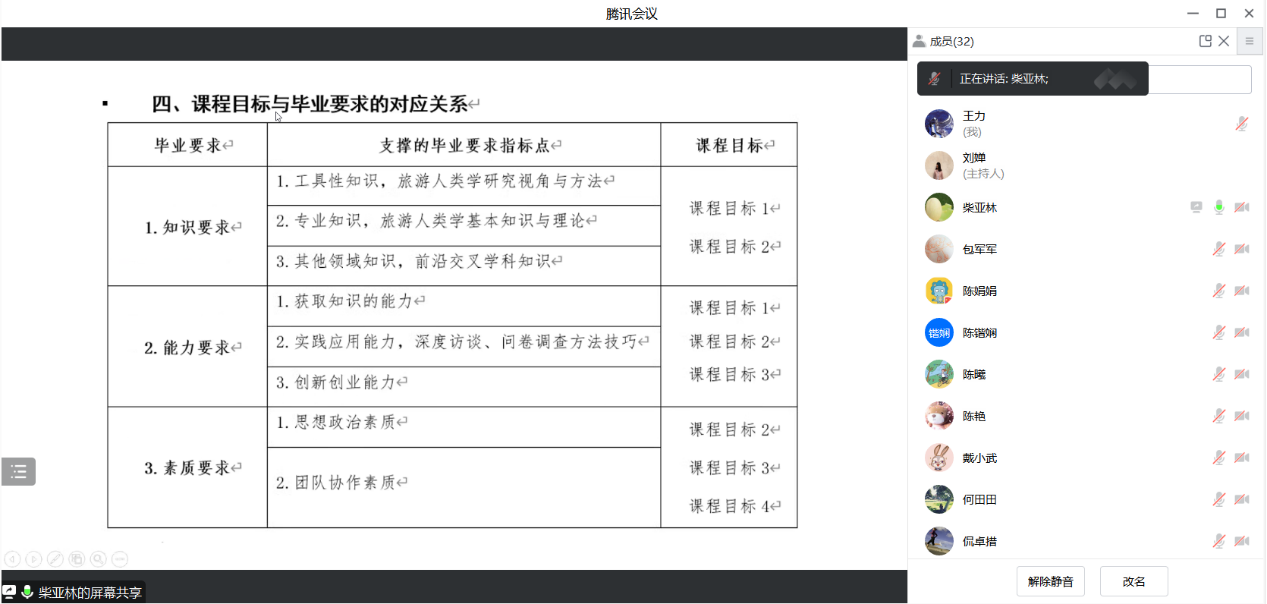This screenshot has width=1267, height=604.
Task: Open the more options ellipsis icon
Action: [120, 559]
